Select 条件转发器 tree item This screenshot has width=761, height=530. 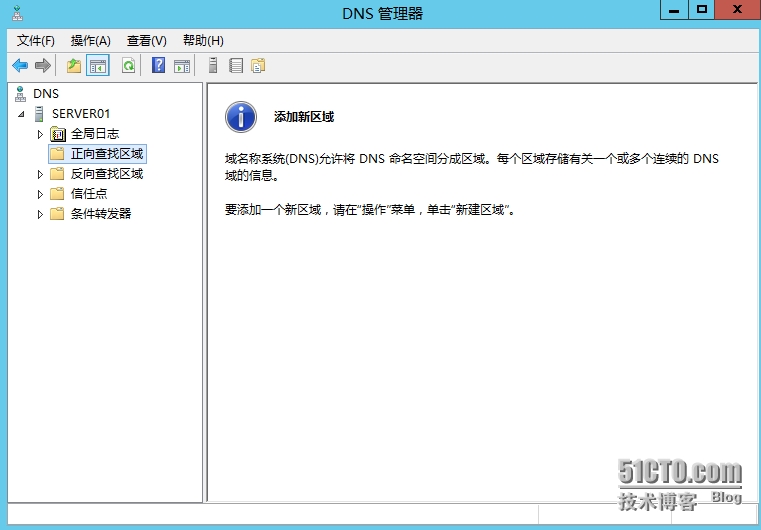tap(101, 214)
